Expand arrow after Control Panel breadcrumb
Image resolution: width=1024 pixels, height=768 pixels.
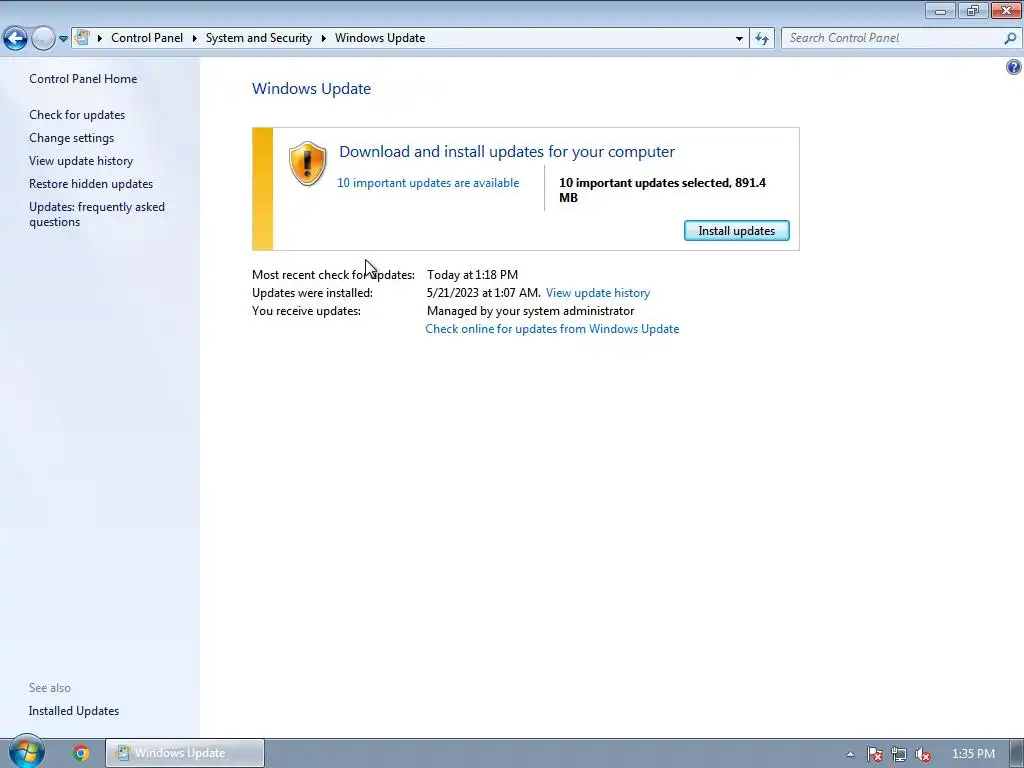tap(195, 39)
